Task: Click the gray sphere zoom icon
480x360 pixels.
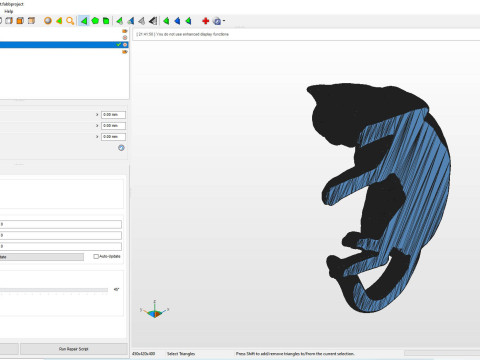Action: (48, 21)
